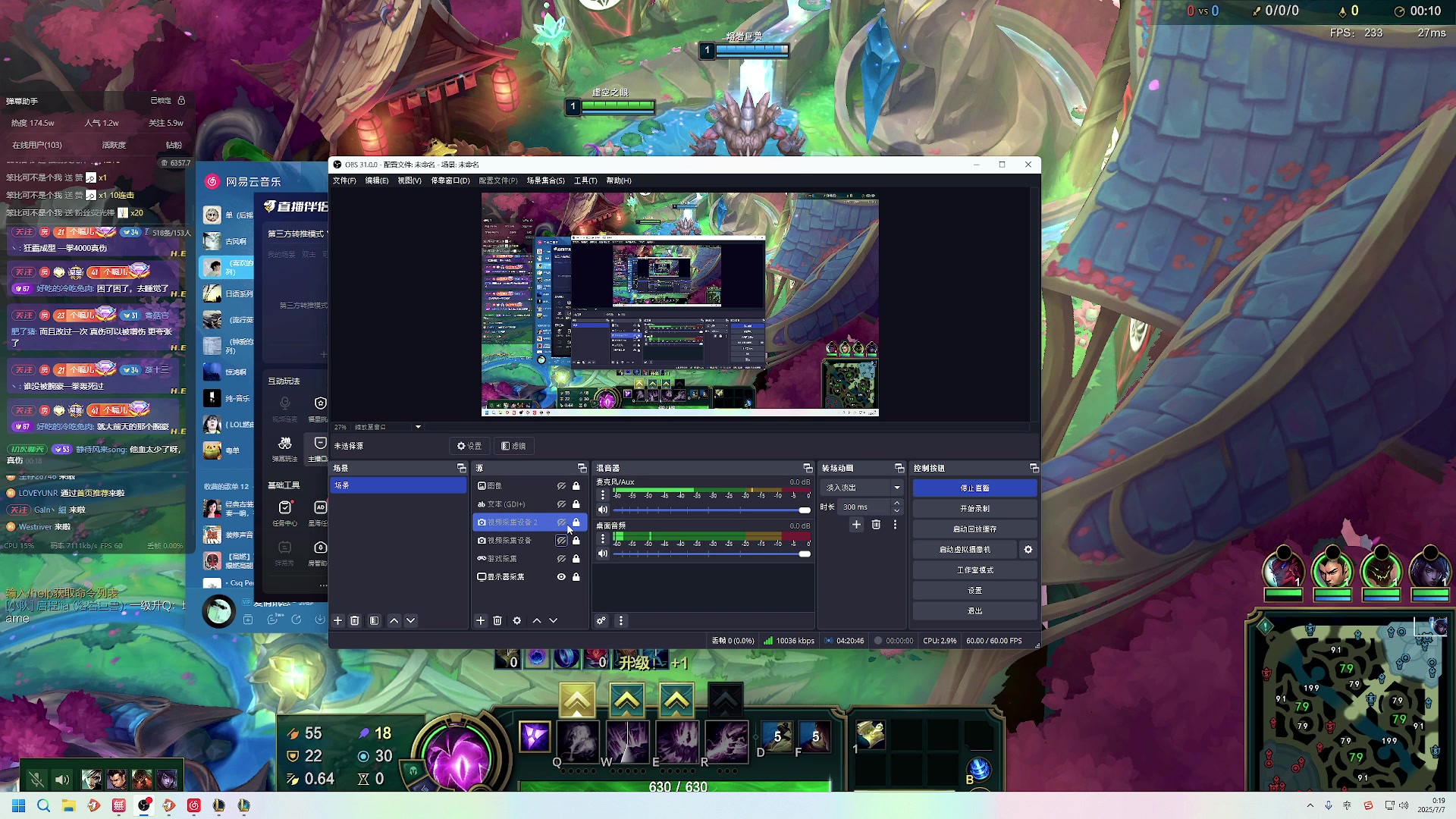Viewport: 1456px width, 819px height.
Task: Open the 编辑(E) menu
Action: (x=377, y=180)
